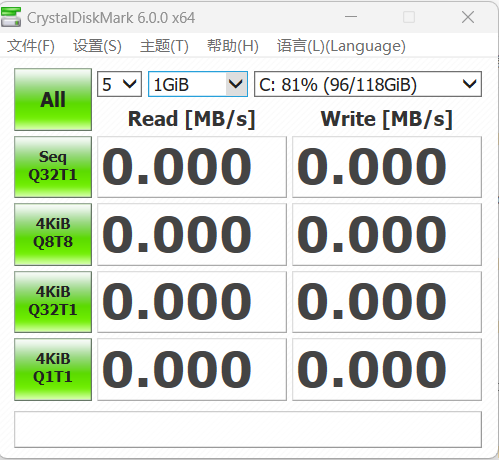Viewport: 499px width, 460px height.
Task: Run the 4KiB Q1T1 test
Action: pos(53,369)
